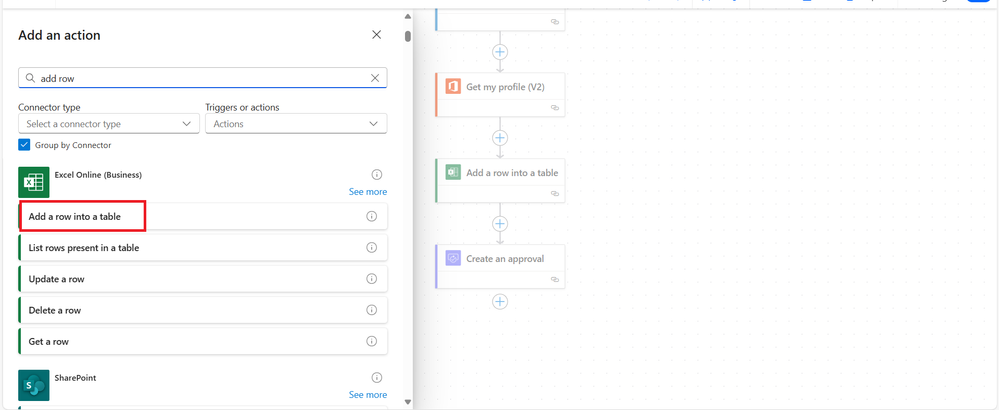999x410 pixels.
Task: Show info for Delete a row
Action: click(371, 310)
